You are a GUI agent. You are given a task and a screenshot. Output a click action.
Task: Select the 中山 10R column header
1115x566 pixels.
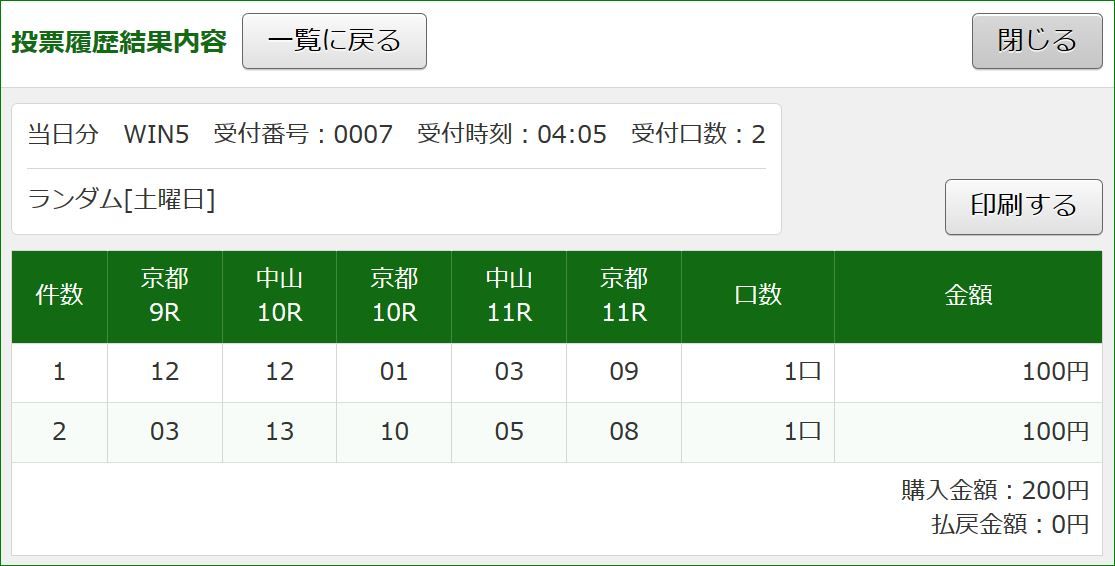[x=279, y=296]
